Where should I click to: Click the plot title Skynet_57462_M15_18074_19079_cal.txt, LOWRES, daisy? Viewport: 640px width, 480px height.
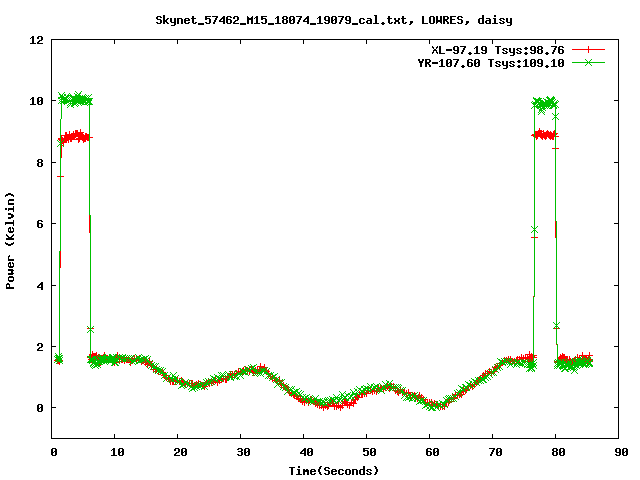point(334,20)
